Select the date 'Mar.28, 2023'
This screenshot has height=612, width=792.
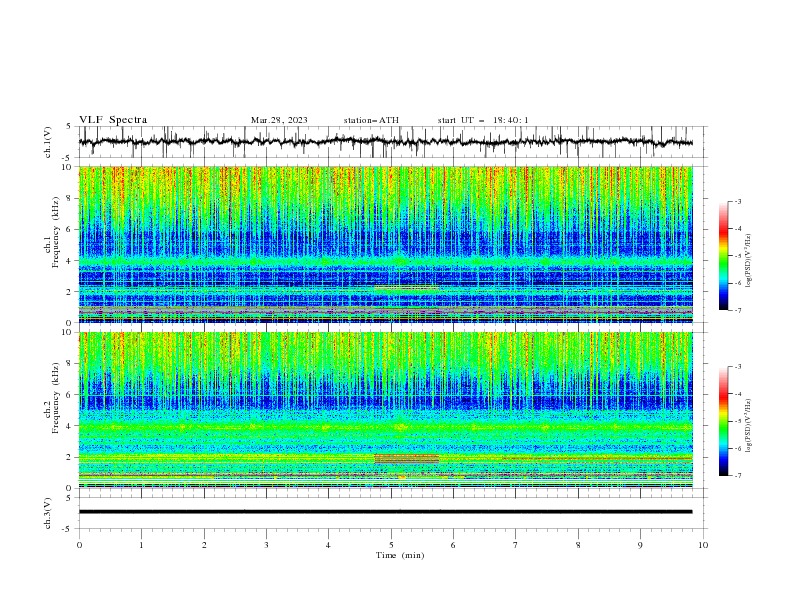279,120
